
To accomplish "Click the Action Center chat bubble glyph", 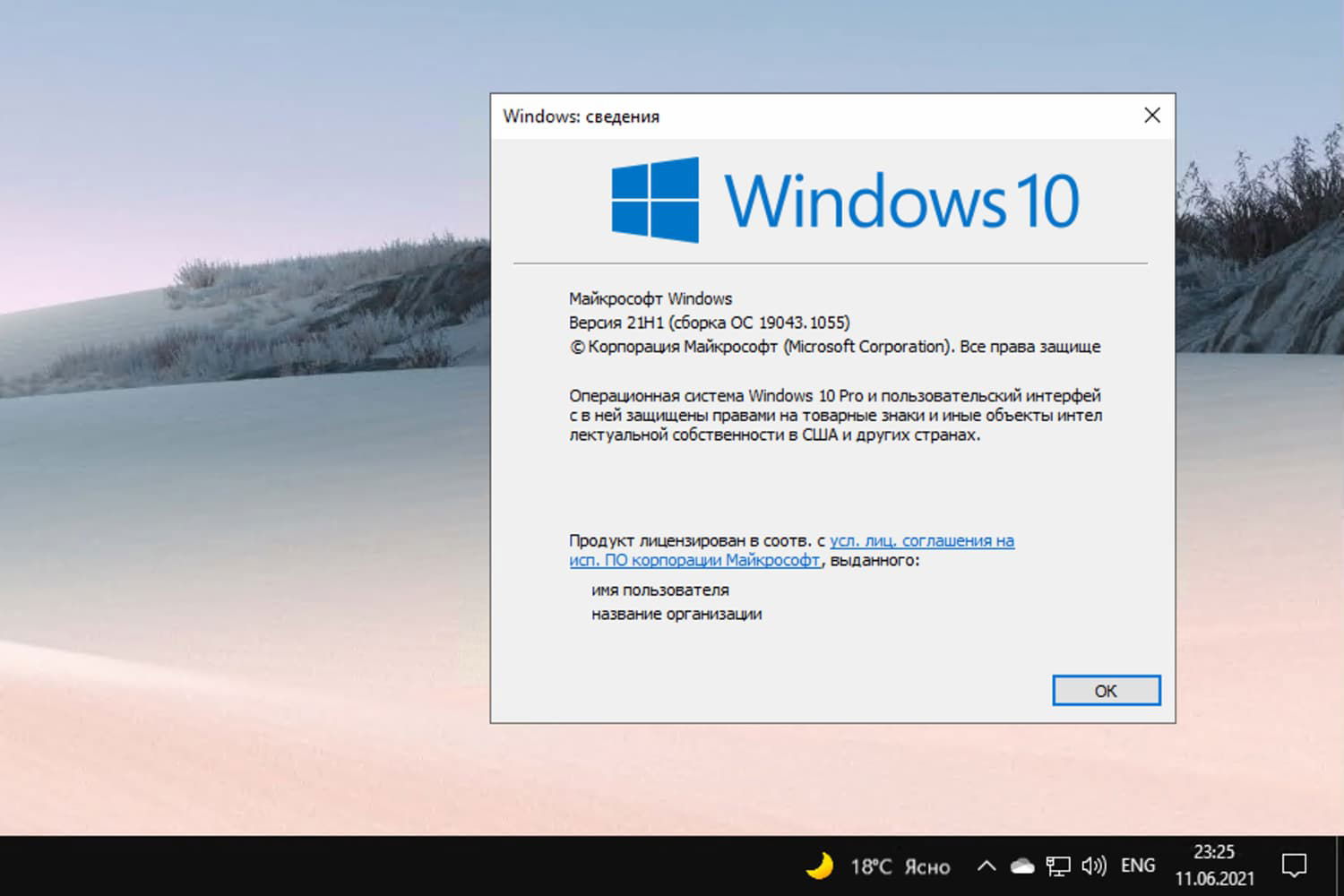I will (x=1297, y=864).
